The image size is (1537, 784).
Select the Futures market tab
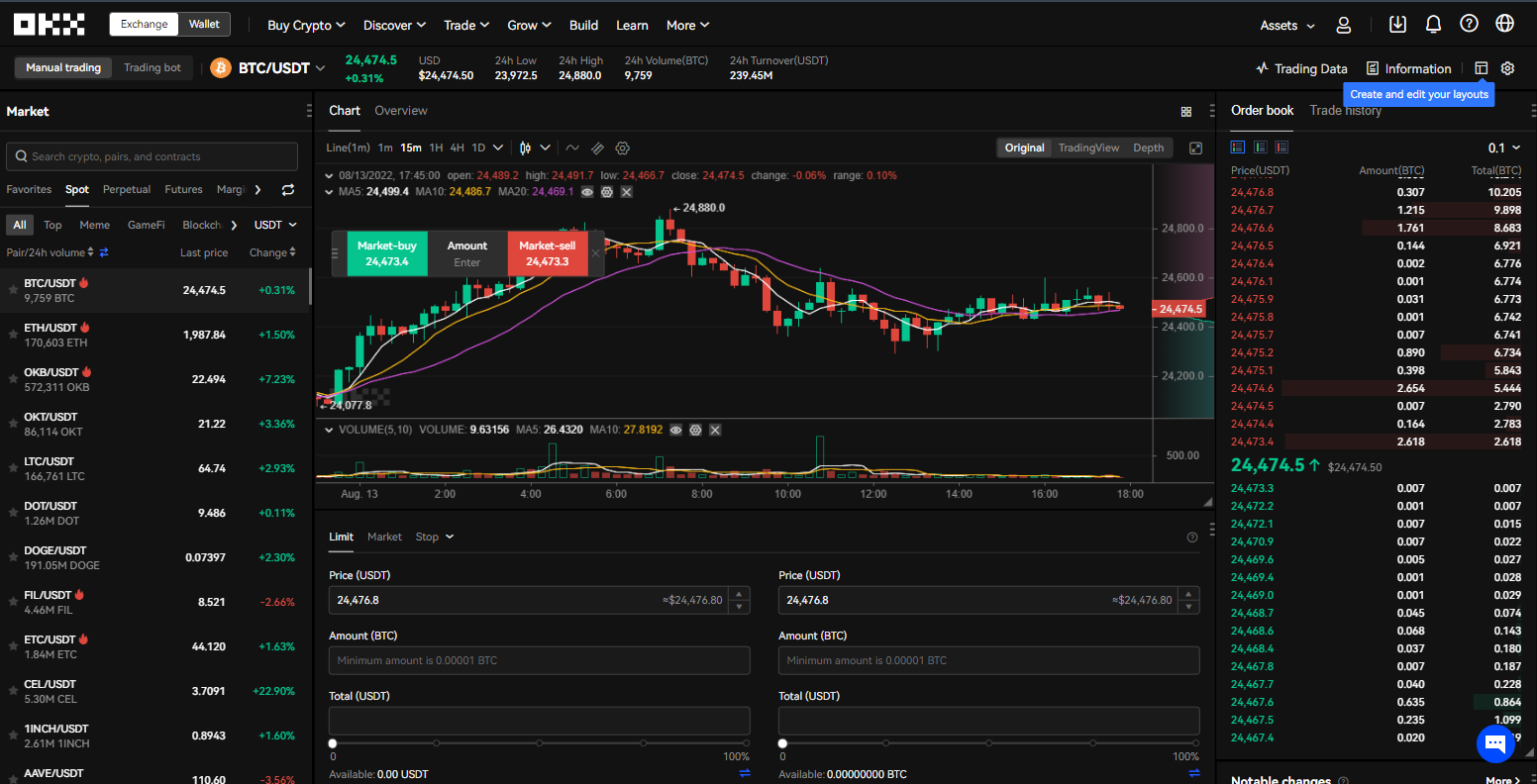[x=183, y=189]
